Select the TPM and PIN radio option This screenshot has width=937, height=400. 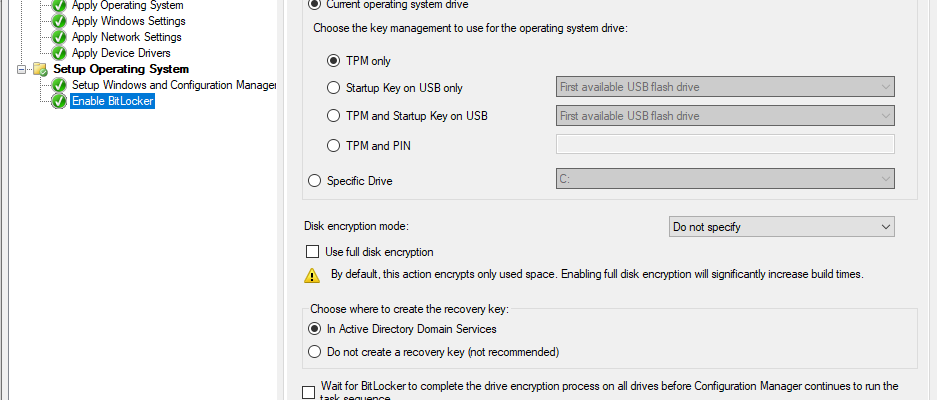[x=333, y=145]
